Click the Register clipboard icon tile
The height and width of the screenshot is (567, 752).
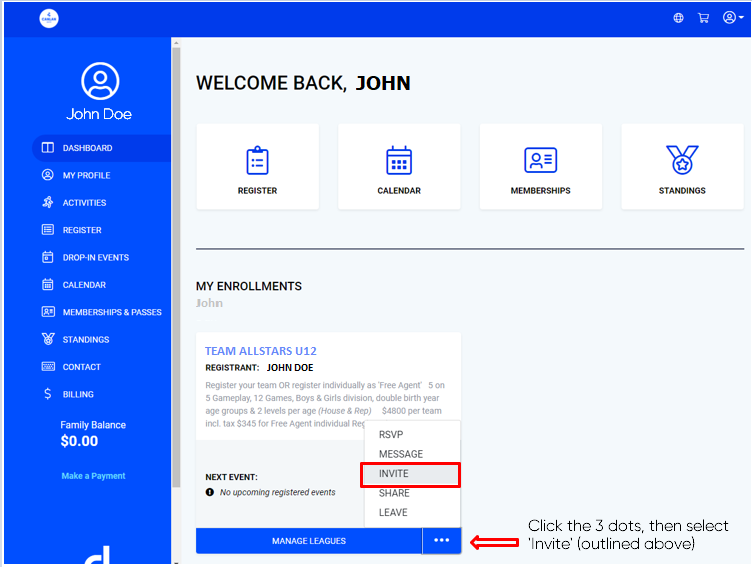click(x=257, y=166)
